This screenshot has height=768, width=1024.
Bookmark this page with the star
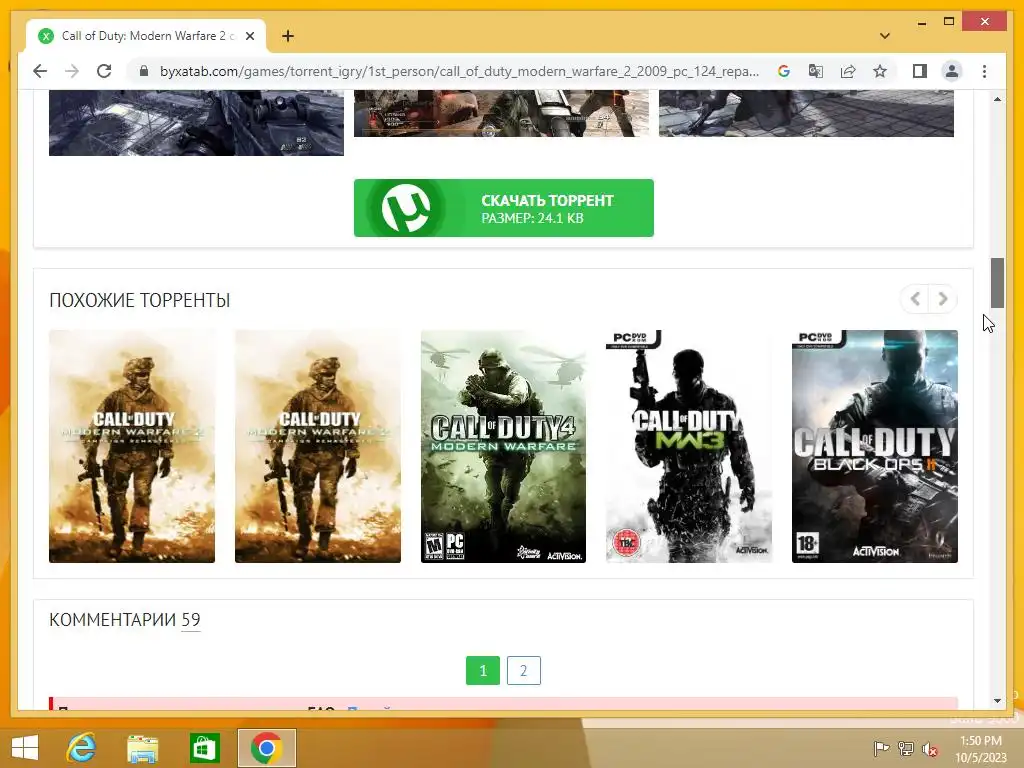[x=880, y=71]
